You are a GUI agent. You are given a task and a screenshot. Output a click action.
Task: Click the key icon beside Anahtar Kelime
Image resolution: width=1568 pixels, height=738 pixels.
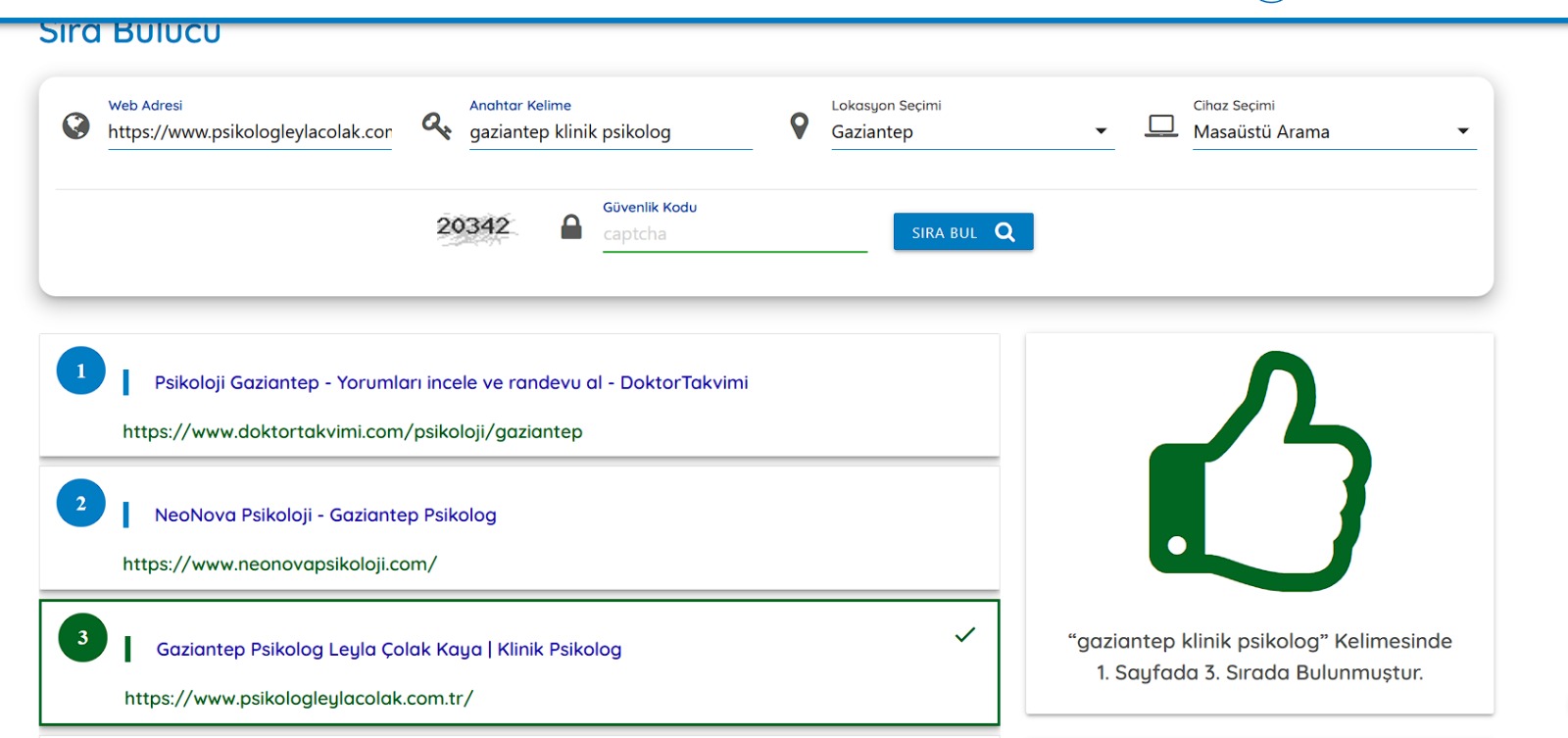(436, 126)
